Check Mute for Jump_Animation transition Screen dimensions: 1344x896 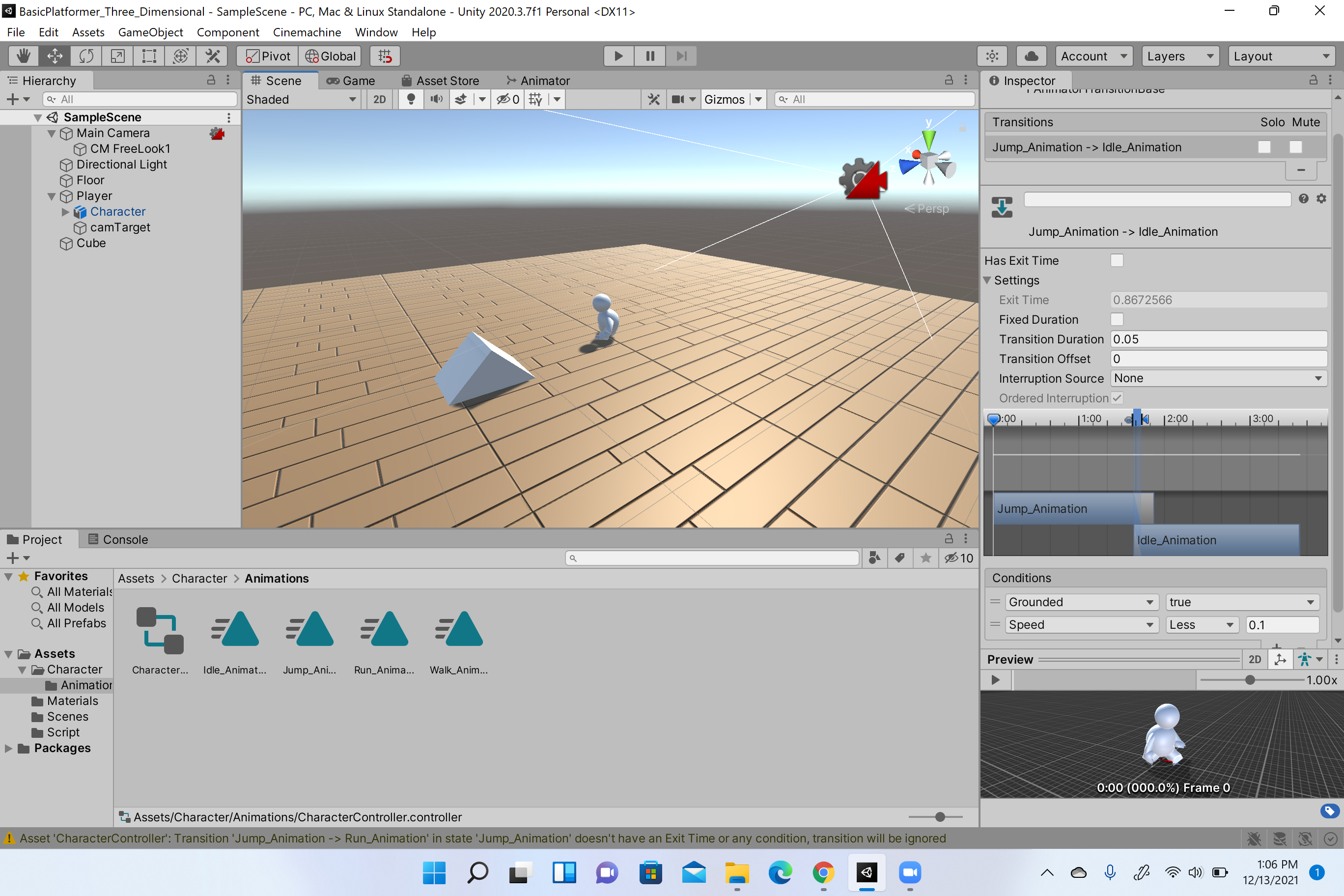click(x=1295, y=147)
